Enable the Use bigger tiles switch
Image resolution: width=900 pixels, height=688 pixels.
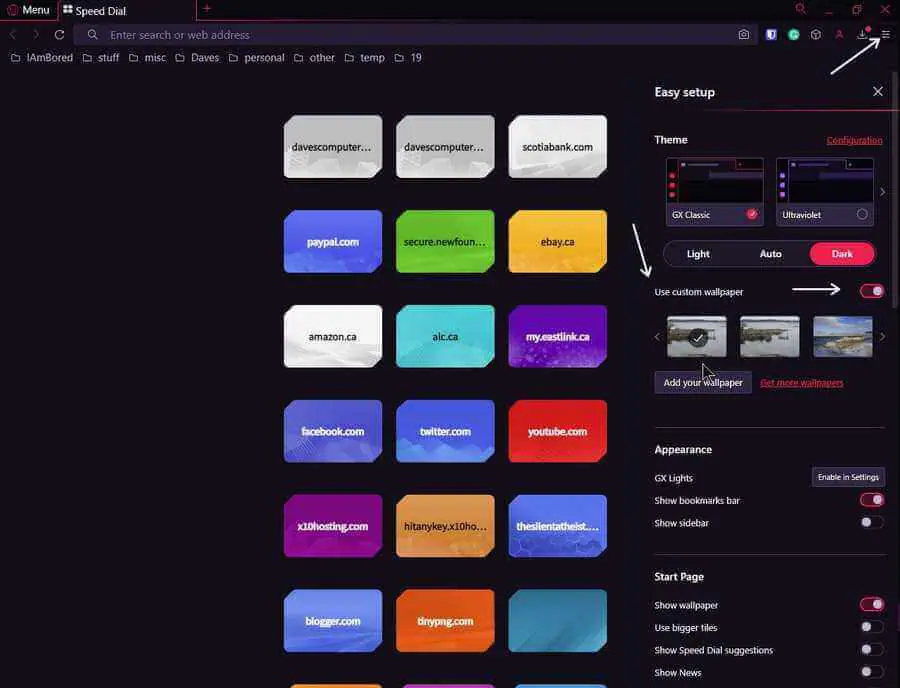(872, 627)
